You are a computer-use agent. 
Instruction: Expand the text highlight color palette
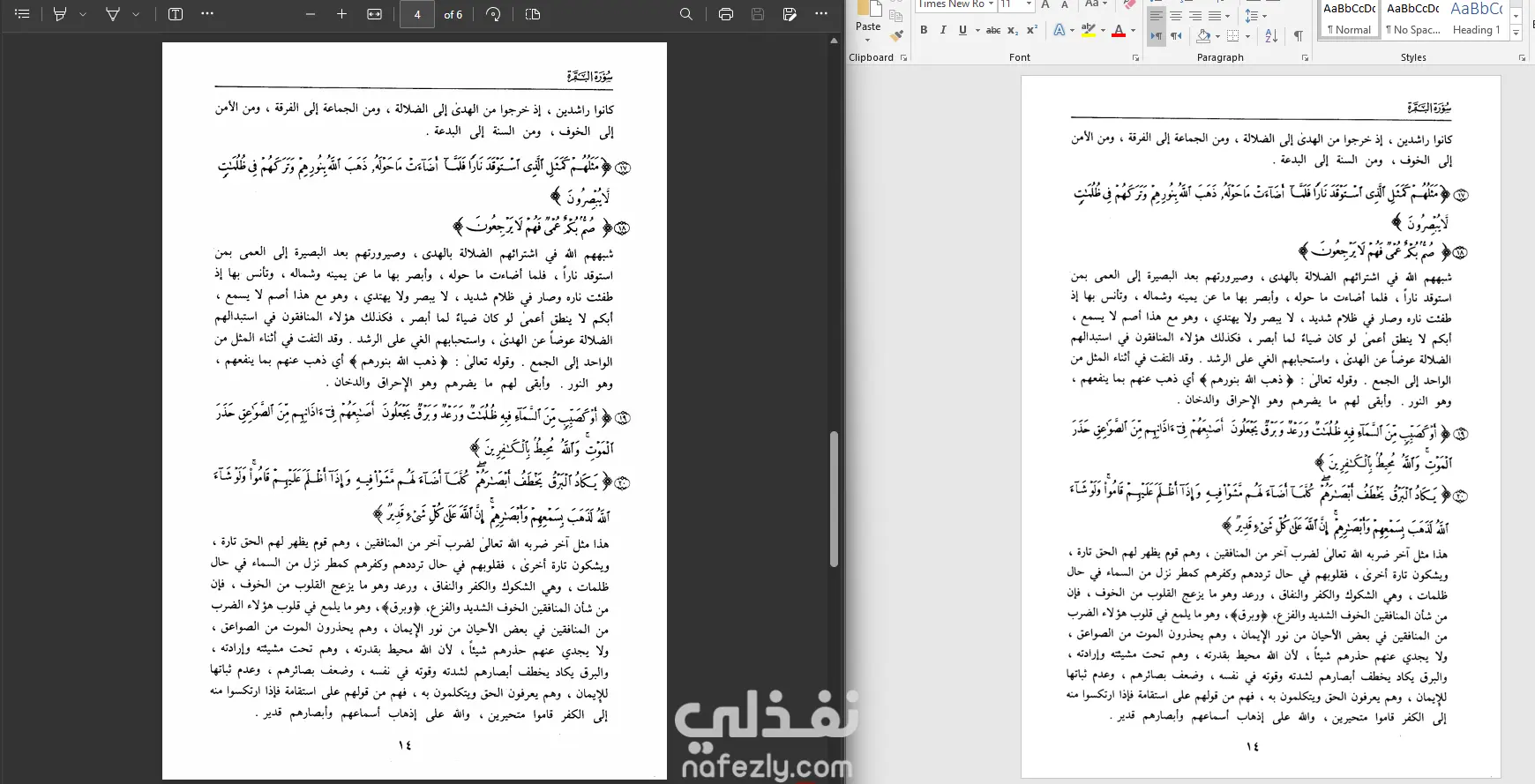[1103, 30]
